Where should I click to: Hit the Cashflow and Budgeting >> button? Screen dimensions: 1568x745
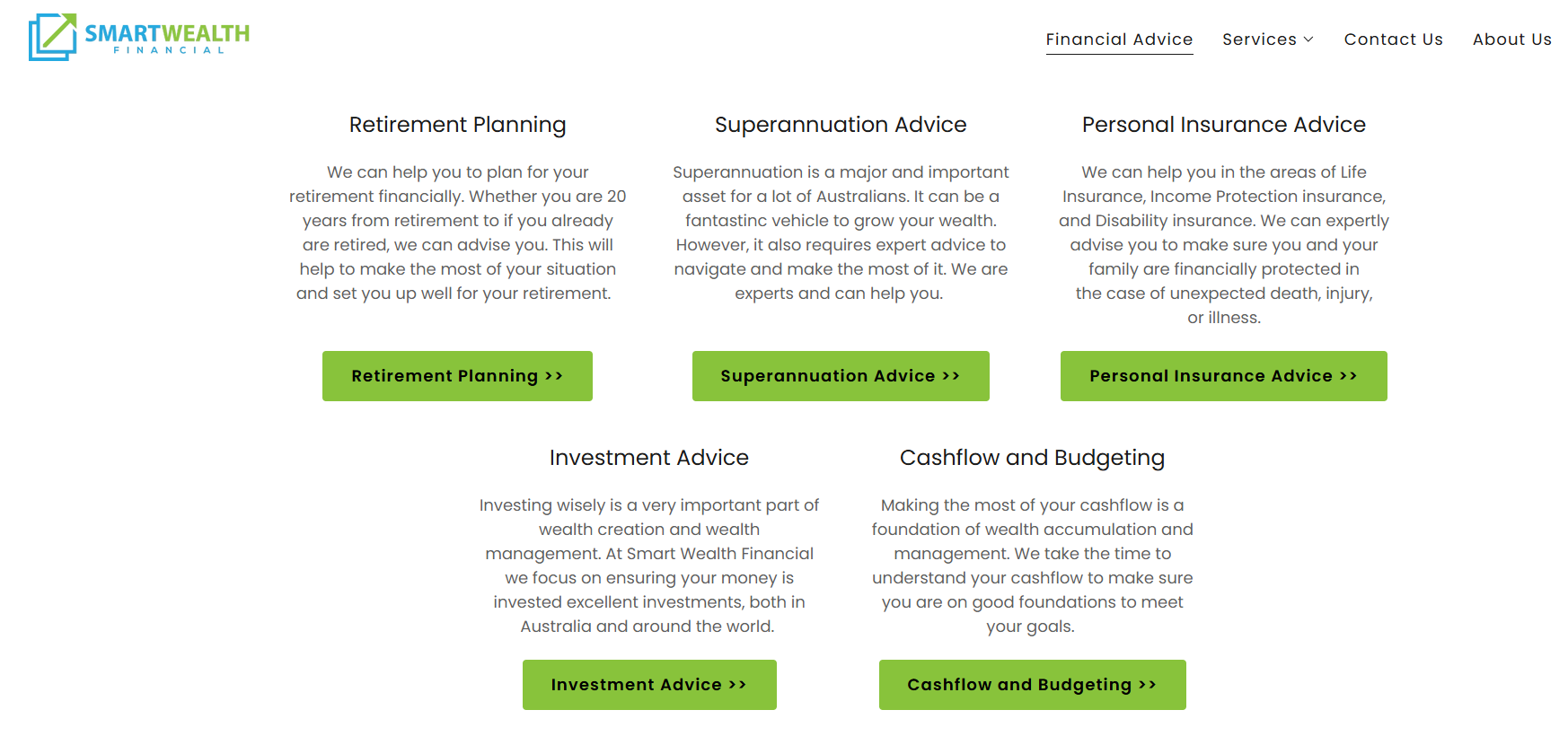tap(1032, 685)
